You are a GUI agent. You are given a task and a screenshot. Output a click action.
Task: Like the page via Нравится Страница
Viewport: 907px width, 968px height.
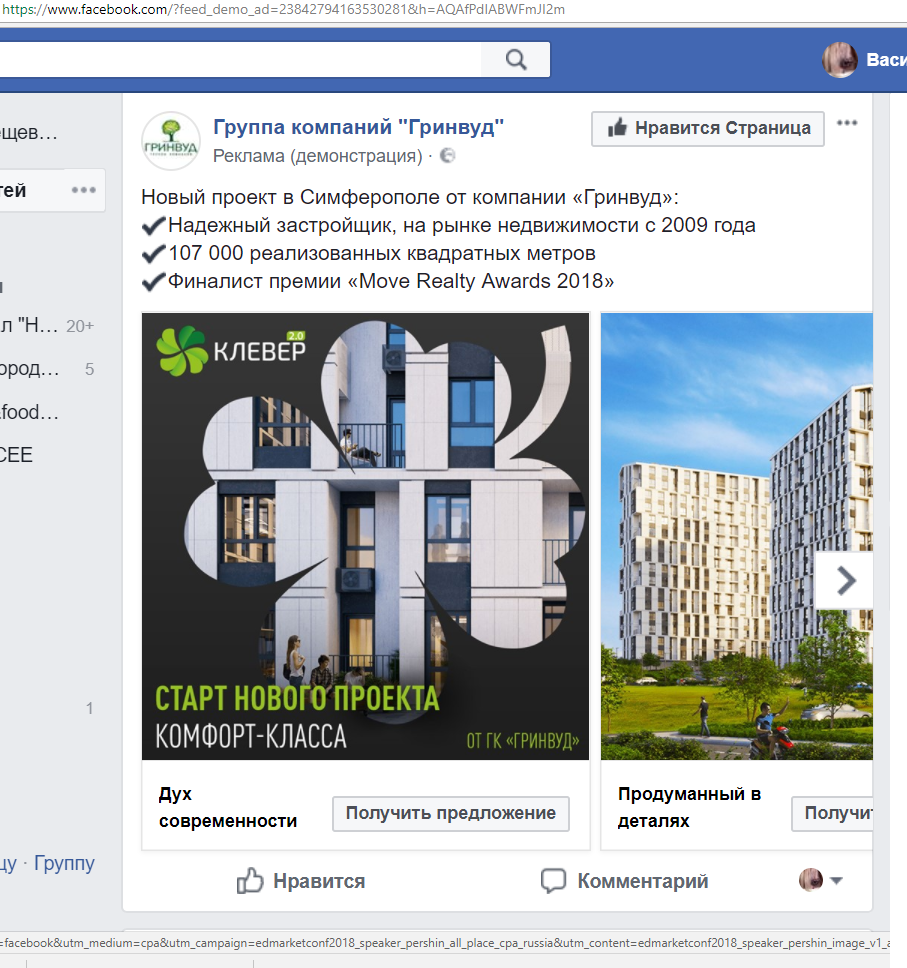click(x=708, y=128)
